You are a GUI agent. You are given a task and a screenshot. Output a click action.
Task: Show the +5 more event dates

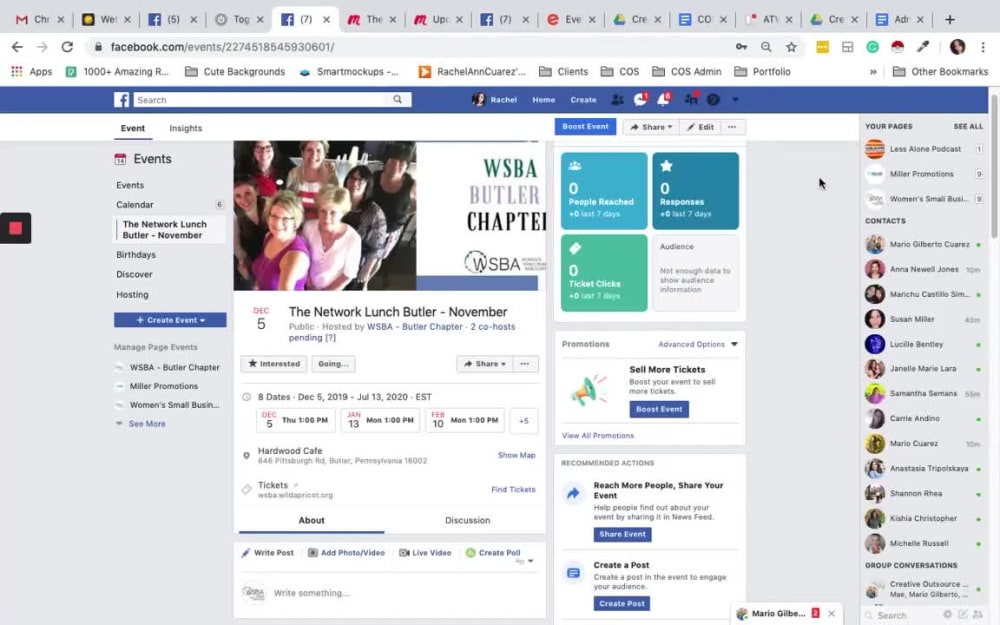(x=524, y=421)
